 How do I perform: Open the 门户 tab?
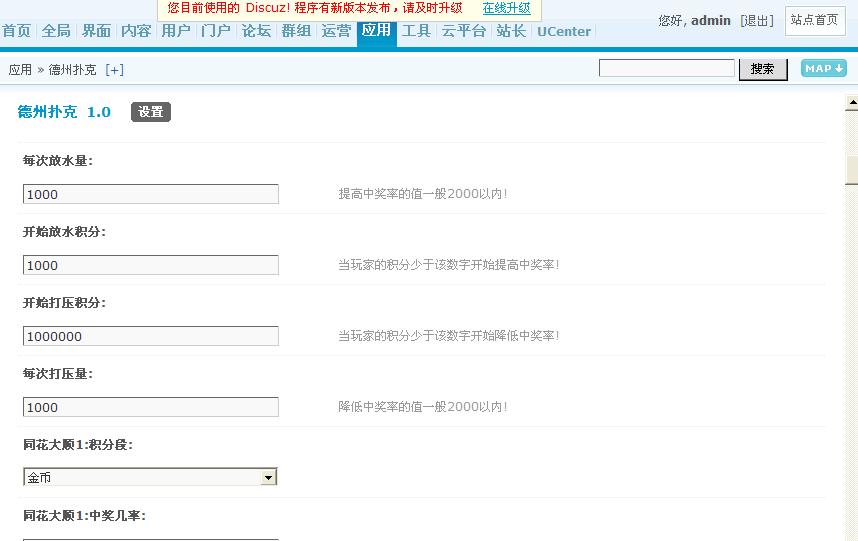216,31
